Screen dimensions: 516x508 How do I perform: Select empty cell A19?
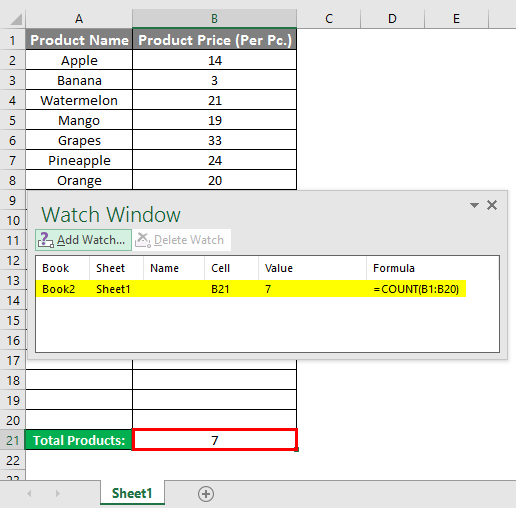coord(79,400)
